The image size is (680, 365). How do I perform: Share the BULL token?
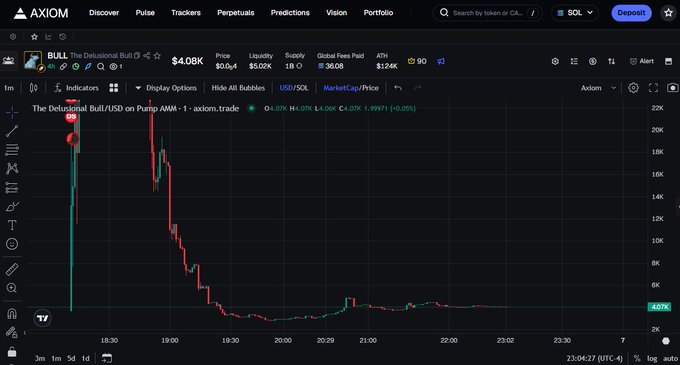click(x=147, y=55)
